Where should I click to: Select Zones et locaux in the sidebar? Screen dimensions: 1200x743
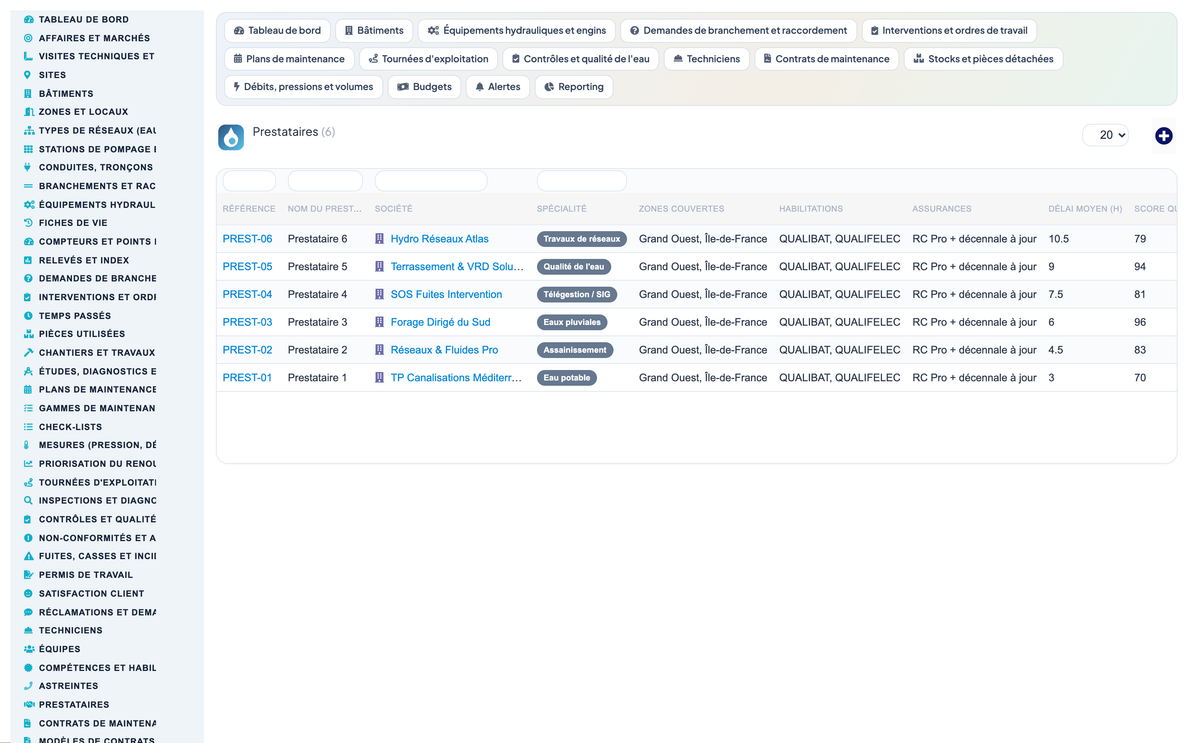coord(83,112)
